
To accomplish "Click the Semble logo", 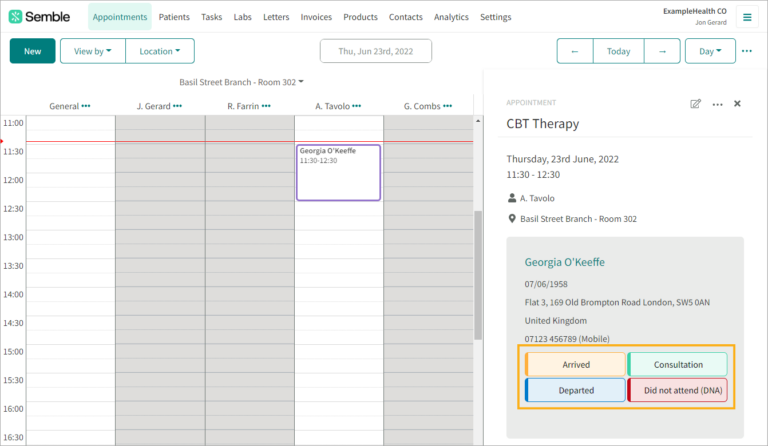I will tap(39, 17).
